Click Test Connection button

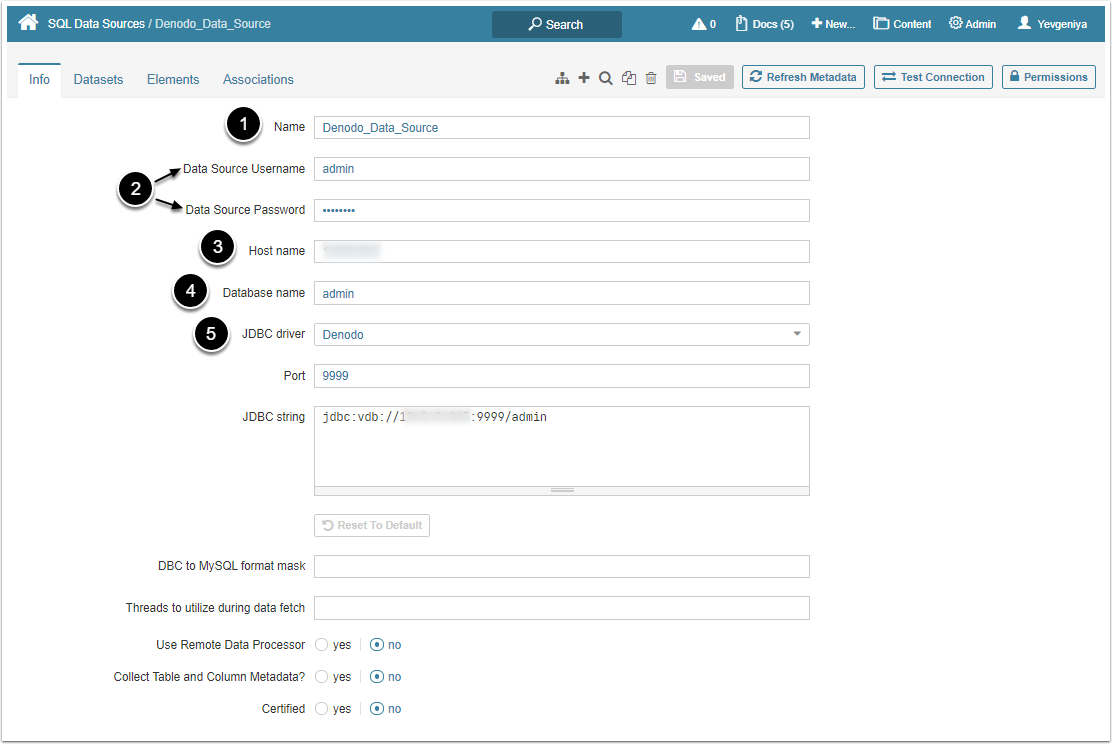point(933,77)
